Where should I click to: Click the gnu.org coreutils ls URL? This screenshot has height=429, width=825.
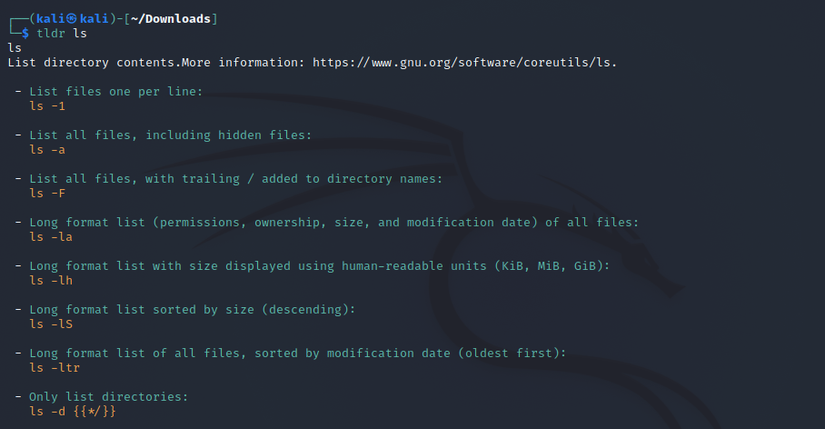[463, 63]
